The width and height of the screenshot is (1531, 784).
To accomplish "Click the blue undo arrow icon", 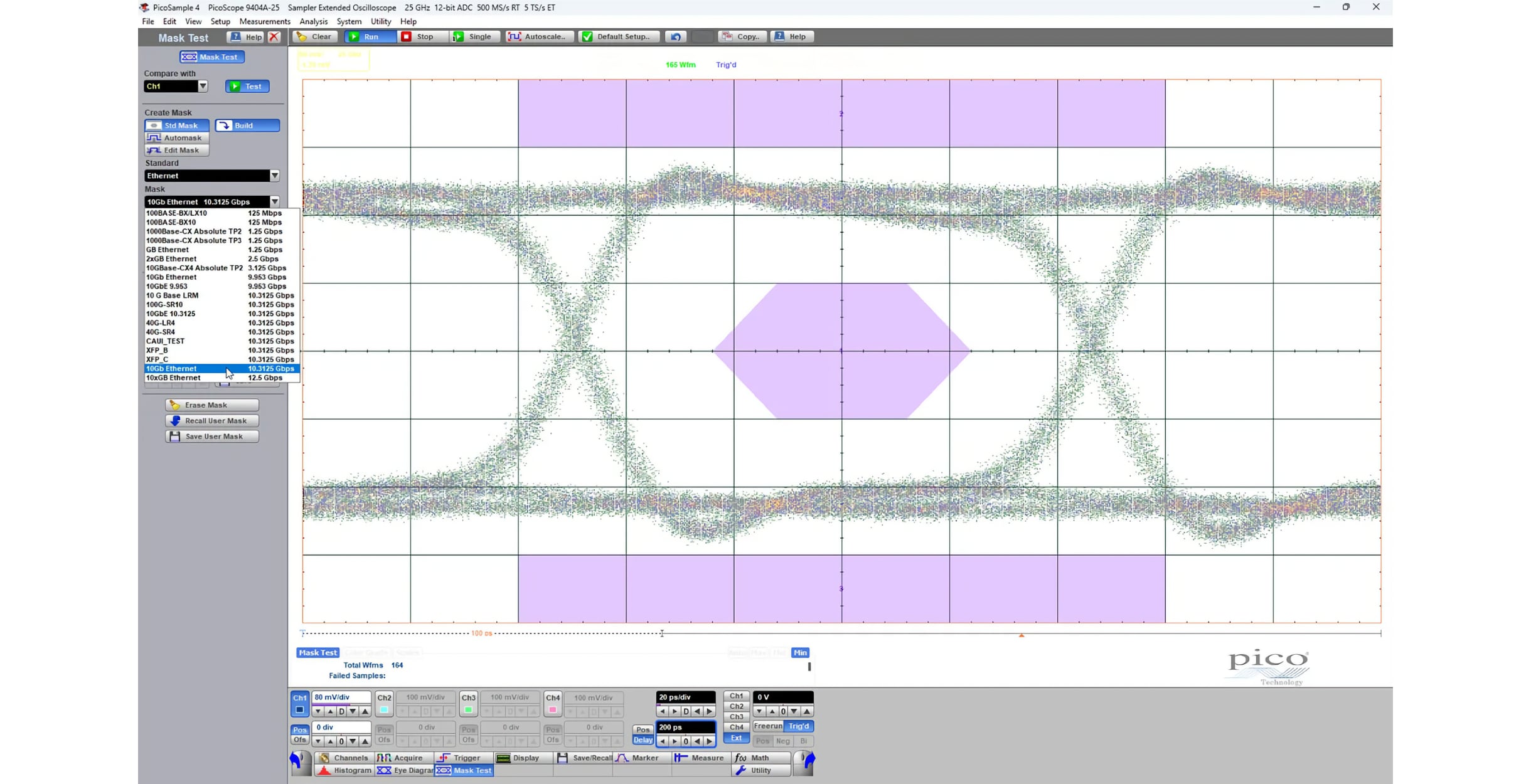I will [676, 36].
